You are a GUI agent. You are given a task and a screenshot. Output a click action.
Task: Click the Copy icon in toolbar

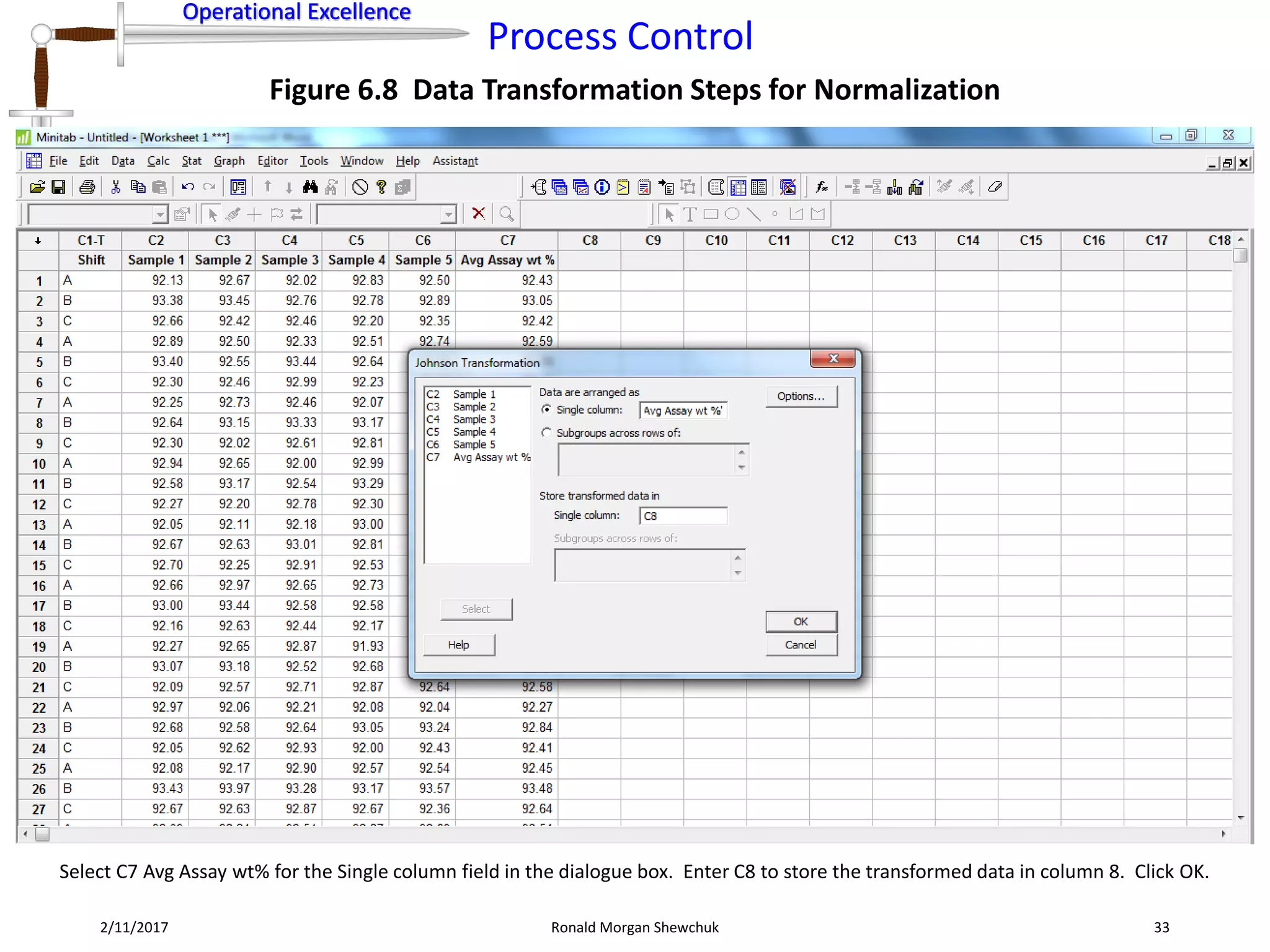pyautogui.click(x=138, y=187)
